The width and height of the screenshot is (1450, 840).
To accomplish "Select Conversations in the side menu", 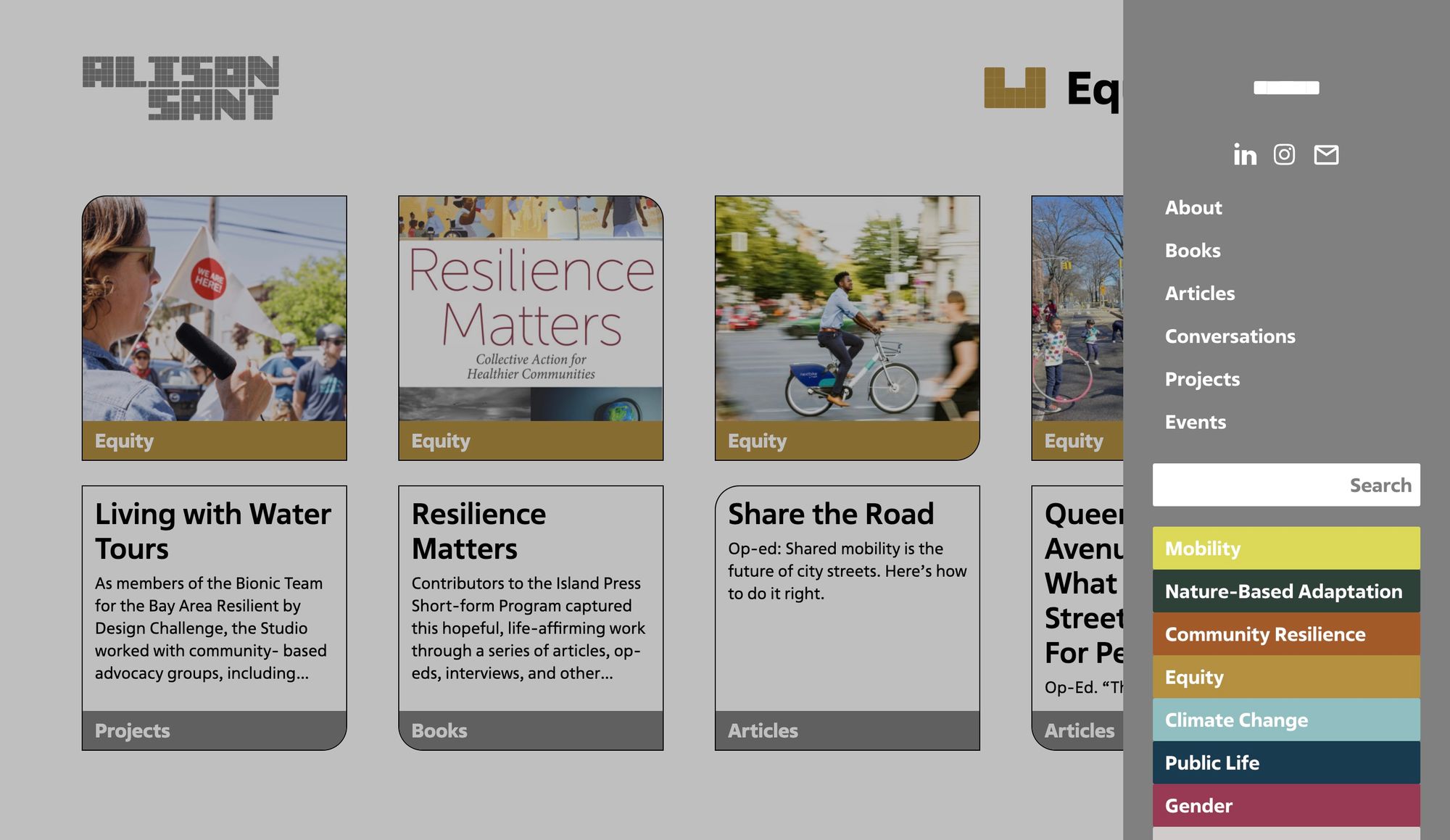I will (x=1230, y=336).
